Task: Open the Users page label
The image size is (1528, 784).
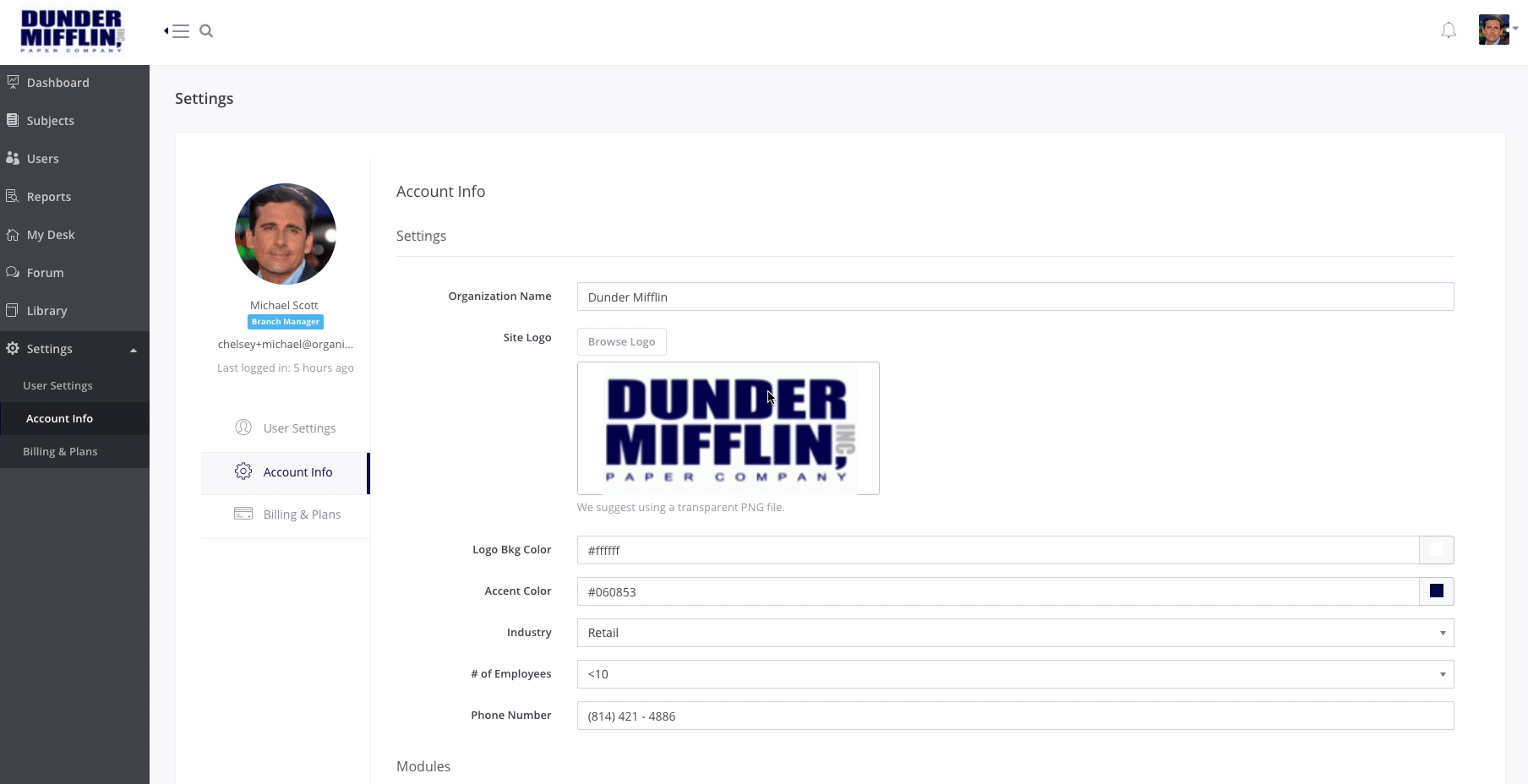Action: tap(43, 159)
